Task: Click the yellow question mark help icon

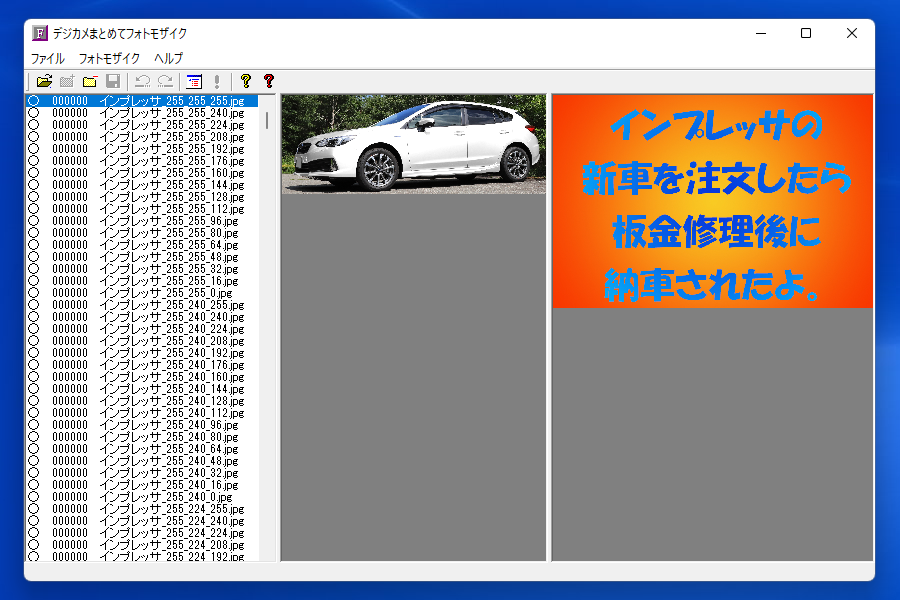Action: coord(245,81)
